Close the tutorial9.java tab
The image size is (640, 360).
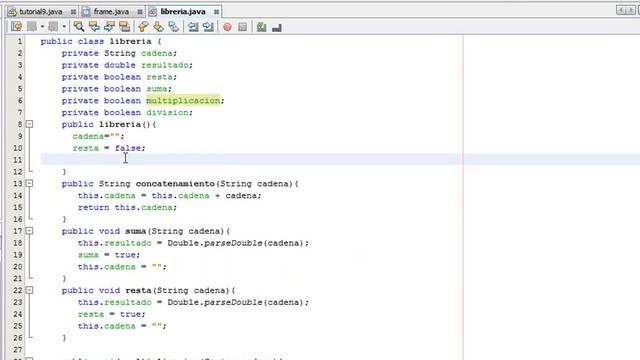[x=73, y=12]
